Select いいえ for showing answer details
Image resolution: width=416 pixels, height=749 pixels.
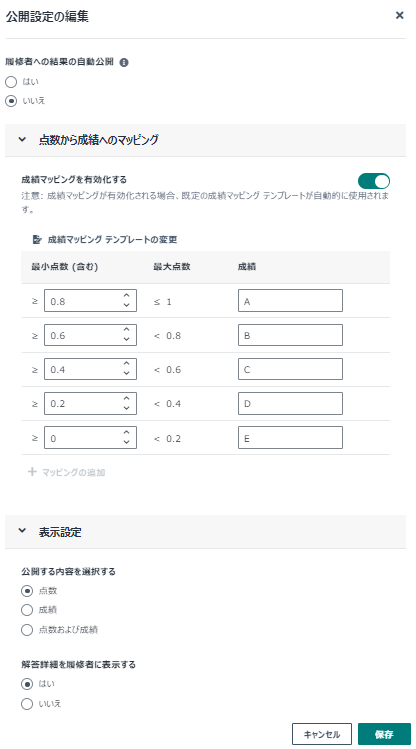27,704
